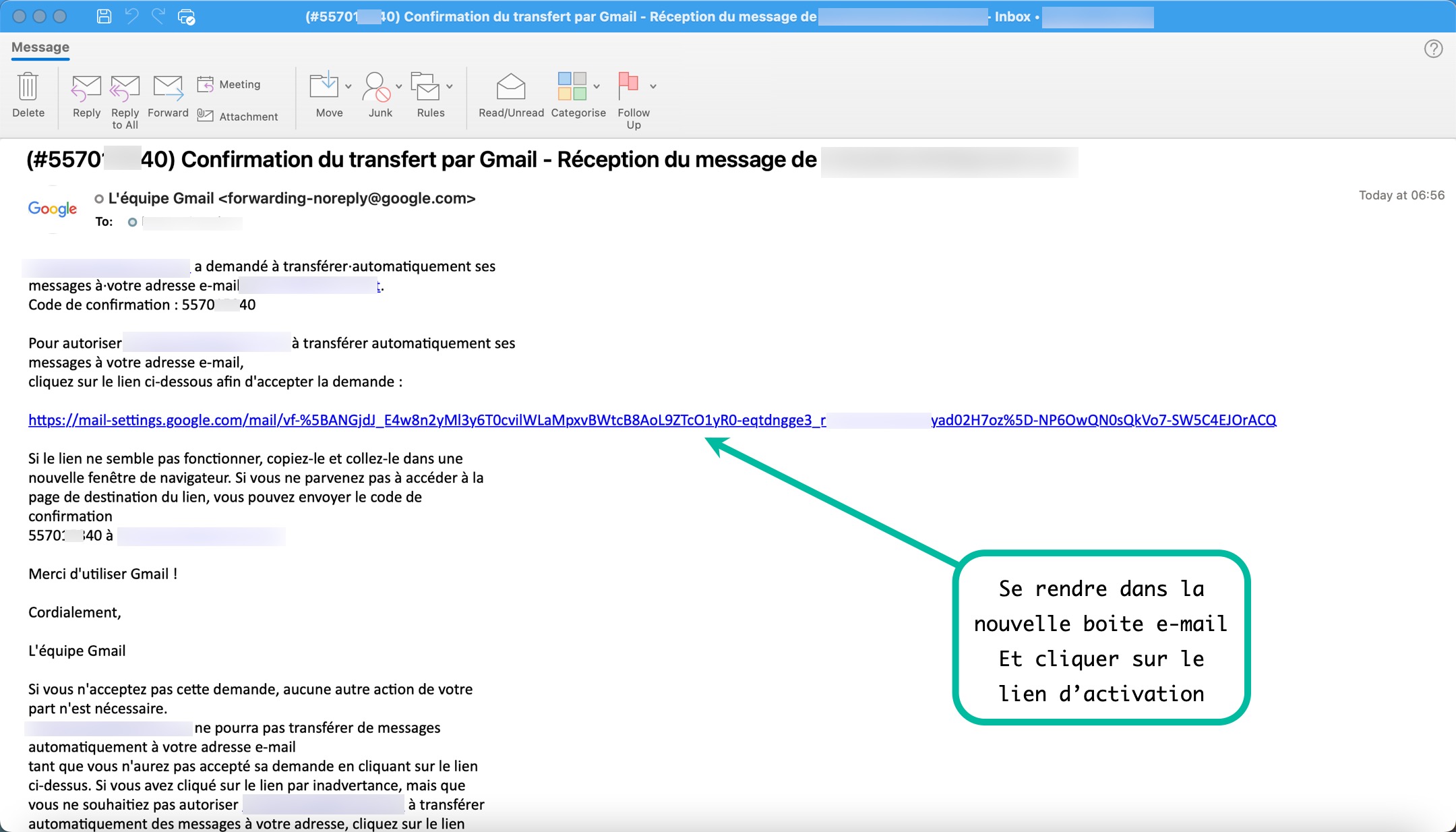The height and width of the screenshot is (832, 1456).
Task: Click the Attachment button
Action: [237, 117]
